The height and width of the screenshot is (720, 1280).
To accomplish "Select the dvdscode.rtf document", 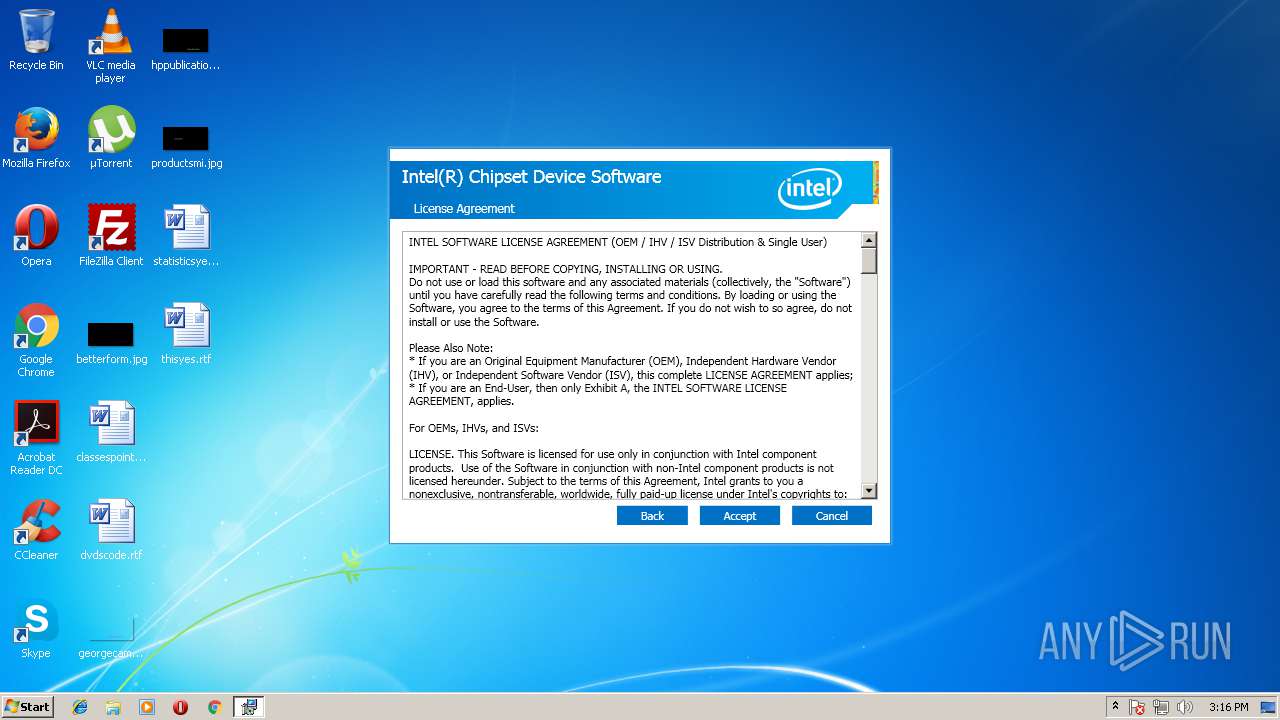I will [x=111, y=530].
